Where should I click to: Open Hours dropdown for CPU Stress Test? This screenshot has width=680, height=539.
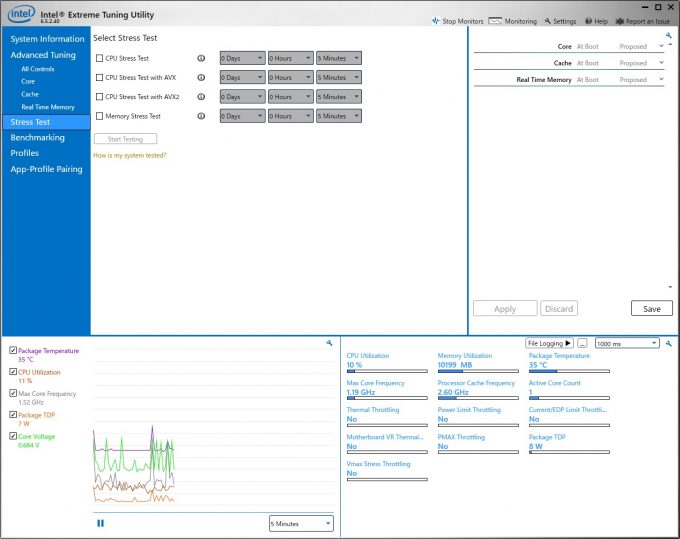point(291,58)
